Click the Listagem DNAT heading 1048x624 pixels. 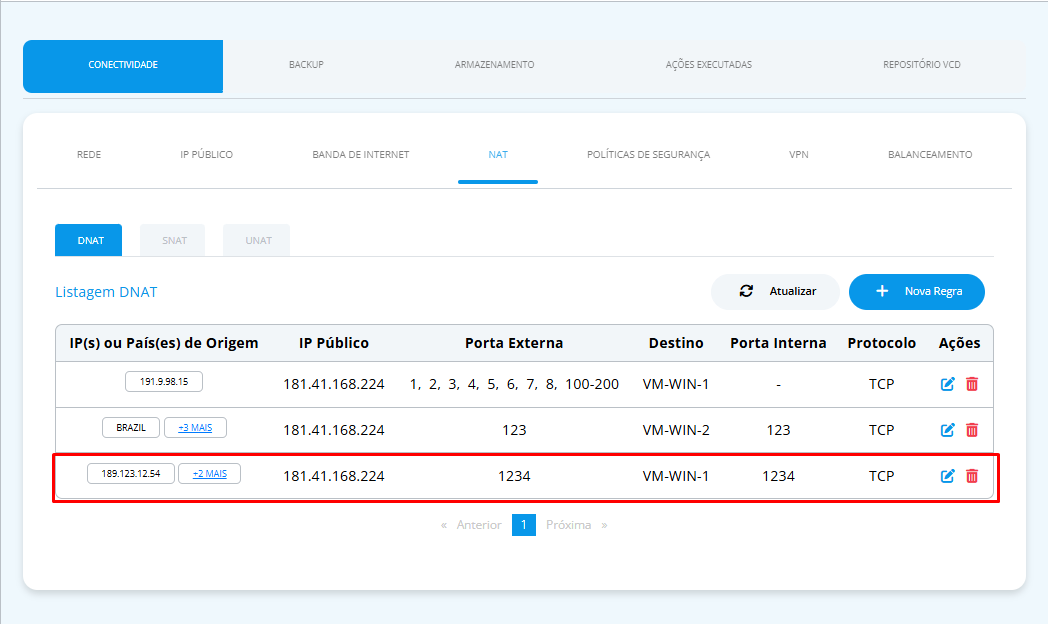coord(106,293)
